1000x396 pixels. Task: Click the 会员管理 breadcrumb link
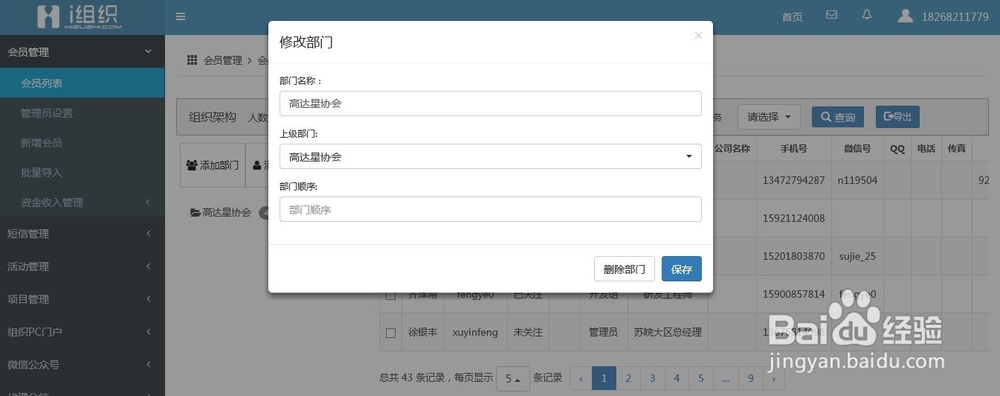pyautogui.click(x=223, y=61)
